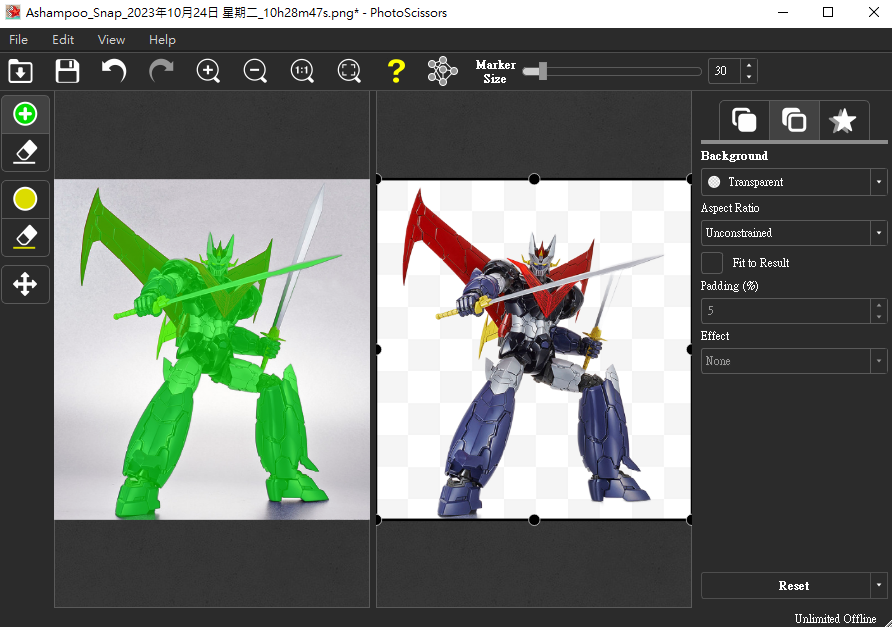The width and height of the screenshot is (892, 627).
Task: Open the File menu
Action: point(18,40)
